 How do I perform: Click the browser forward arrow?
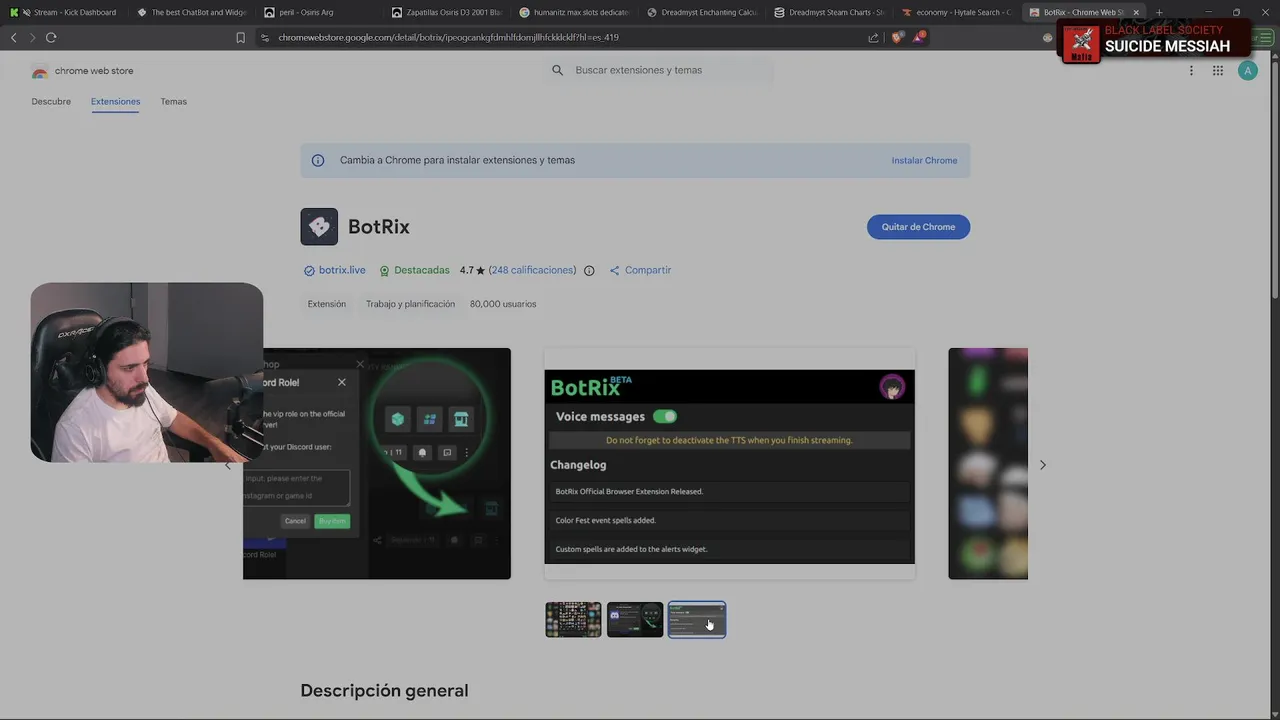point(32,37)
